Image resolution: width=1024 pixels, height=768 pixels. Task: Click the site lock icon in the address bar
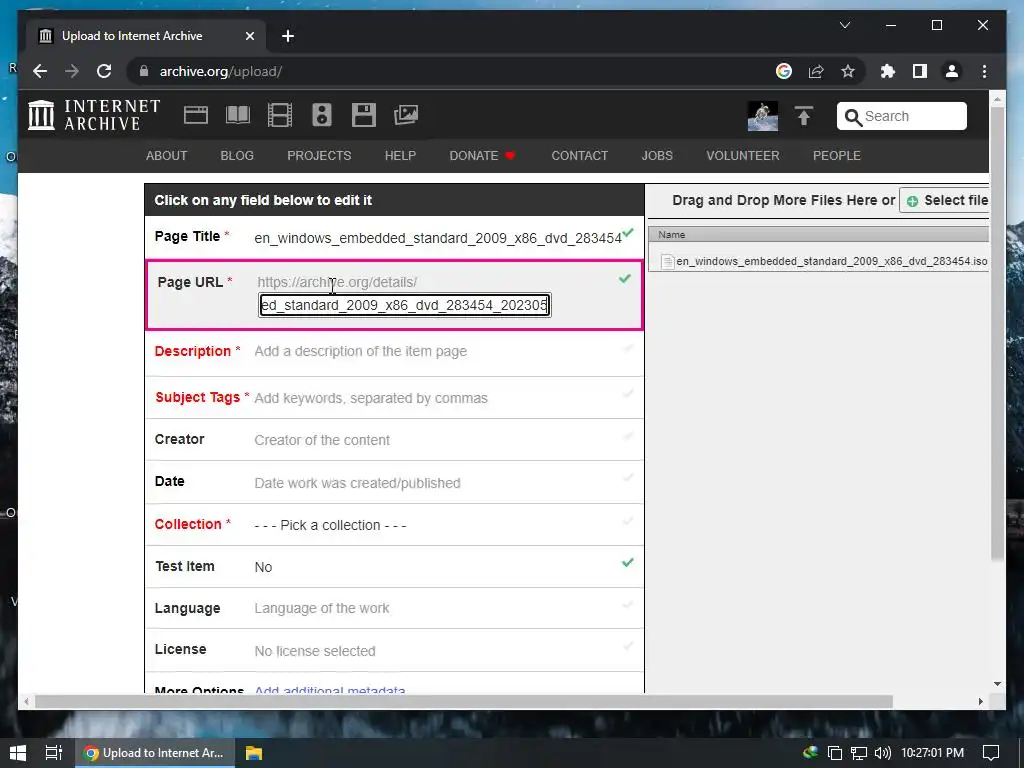tap(144, 71)
